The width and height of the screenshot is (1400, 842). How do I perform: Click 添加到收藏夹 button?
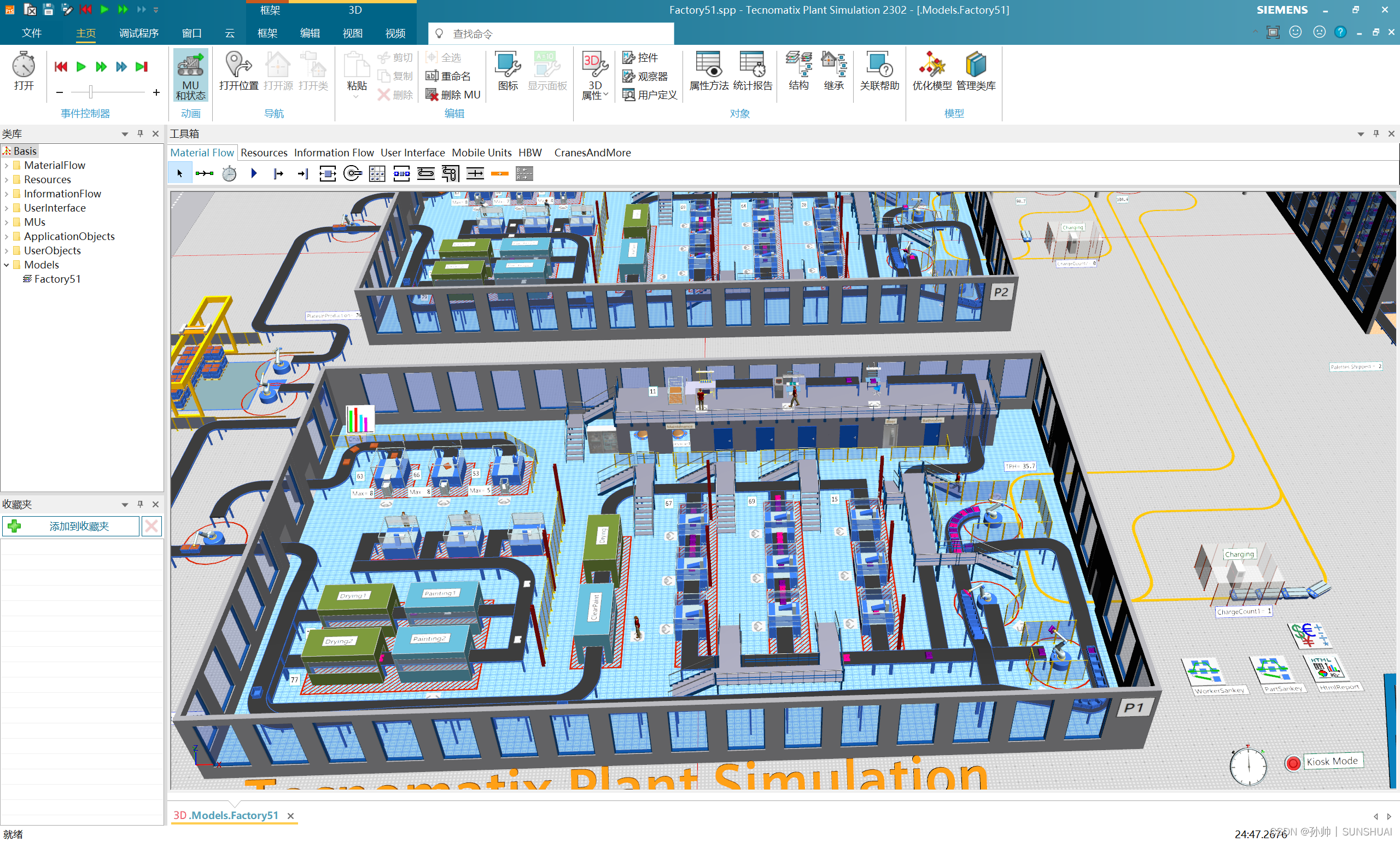coord(71,527)
